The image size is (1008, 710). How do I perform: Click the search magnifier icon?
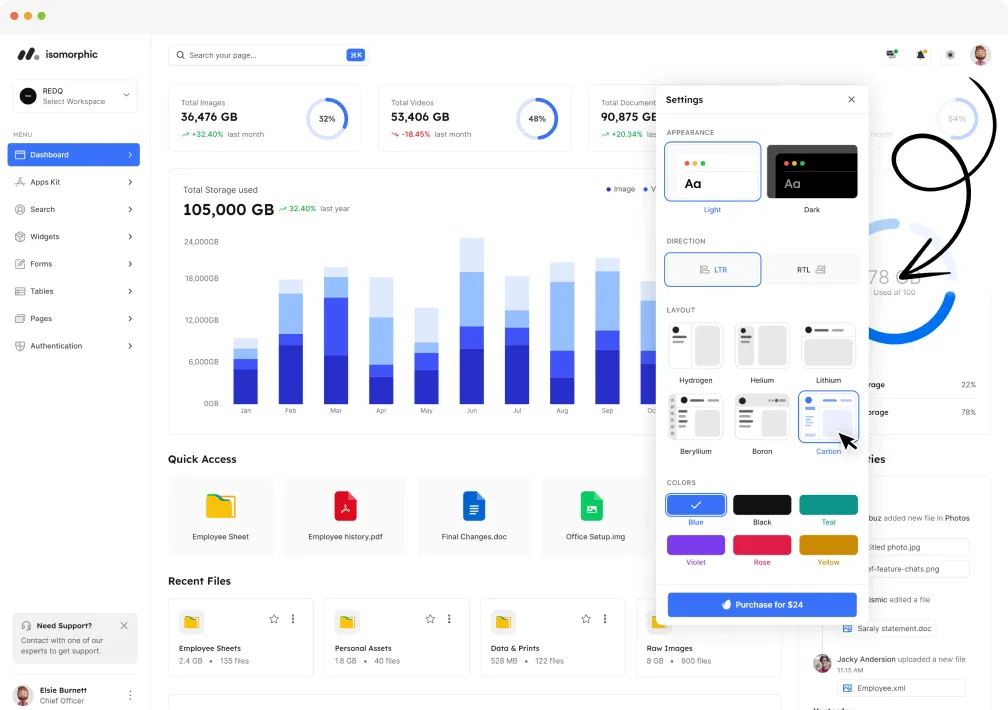pyautogui.click(x=181, y=55)
